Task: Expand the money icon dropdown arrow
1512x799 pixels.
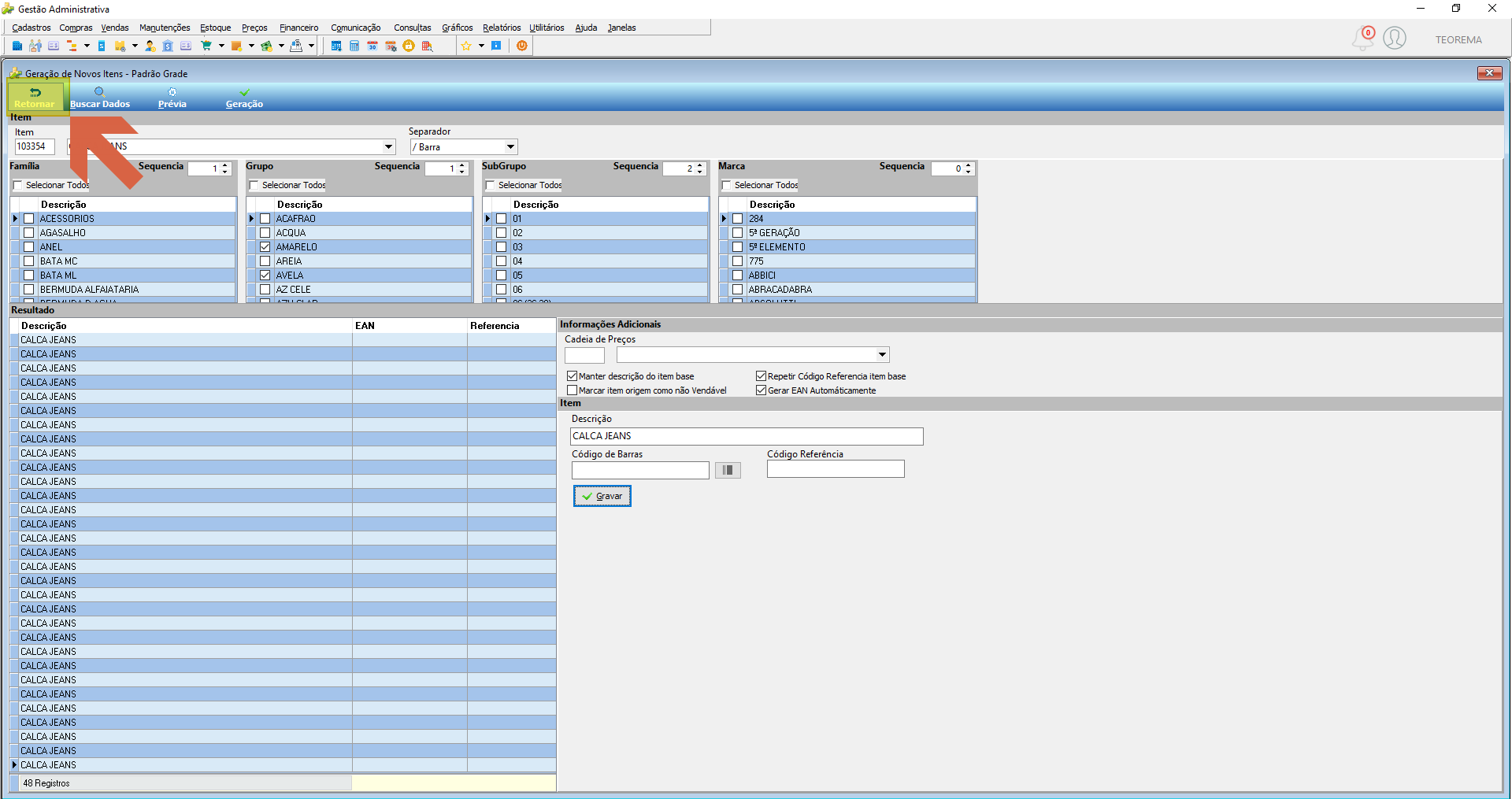Action: (x=281, y=46)
